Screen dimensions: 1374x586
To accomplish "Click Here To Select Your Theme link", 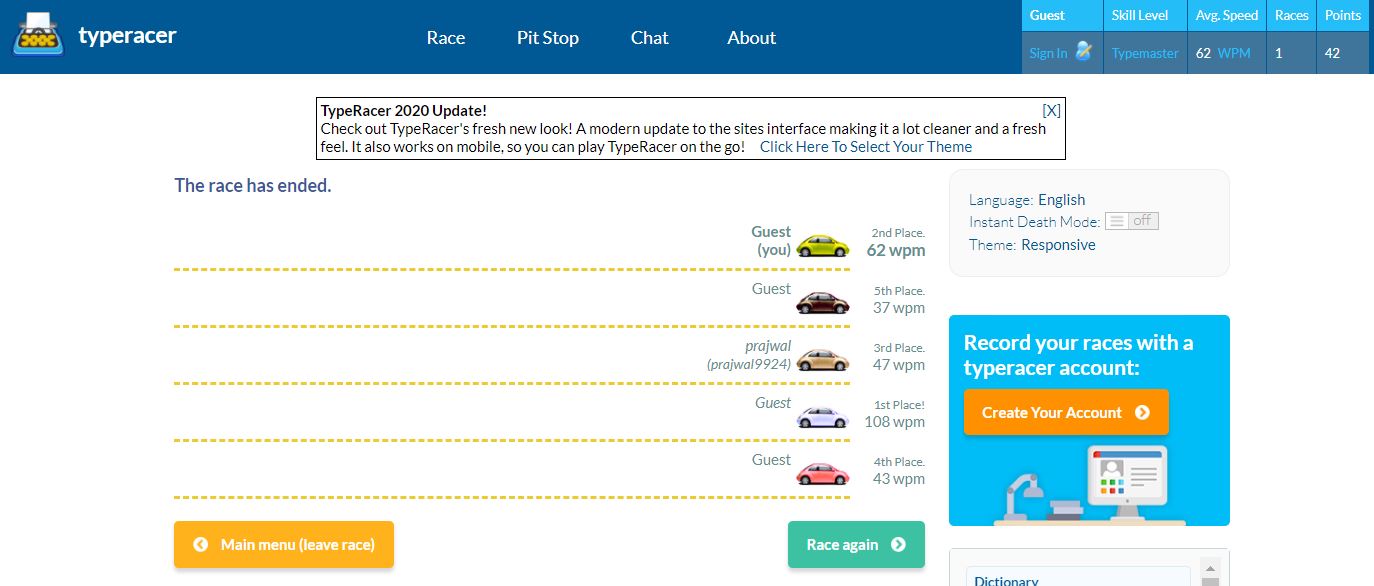I will point(866,147).
